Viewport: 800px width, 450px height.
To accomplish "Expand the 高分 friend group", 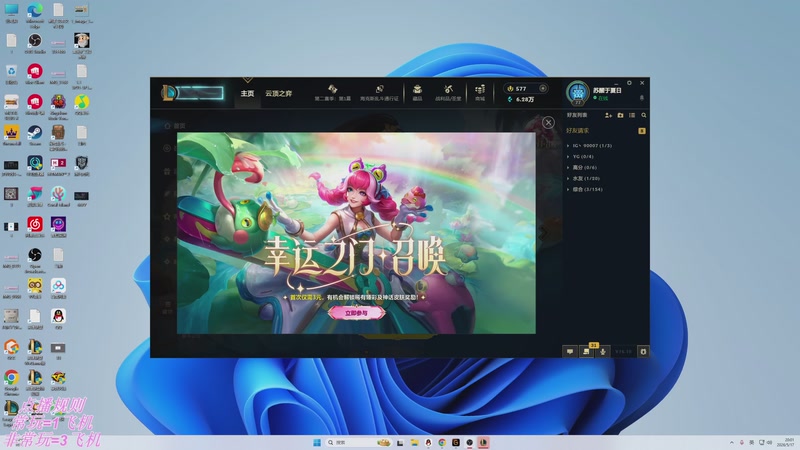I will tap(581, 167).
